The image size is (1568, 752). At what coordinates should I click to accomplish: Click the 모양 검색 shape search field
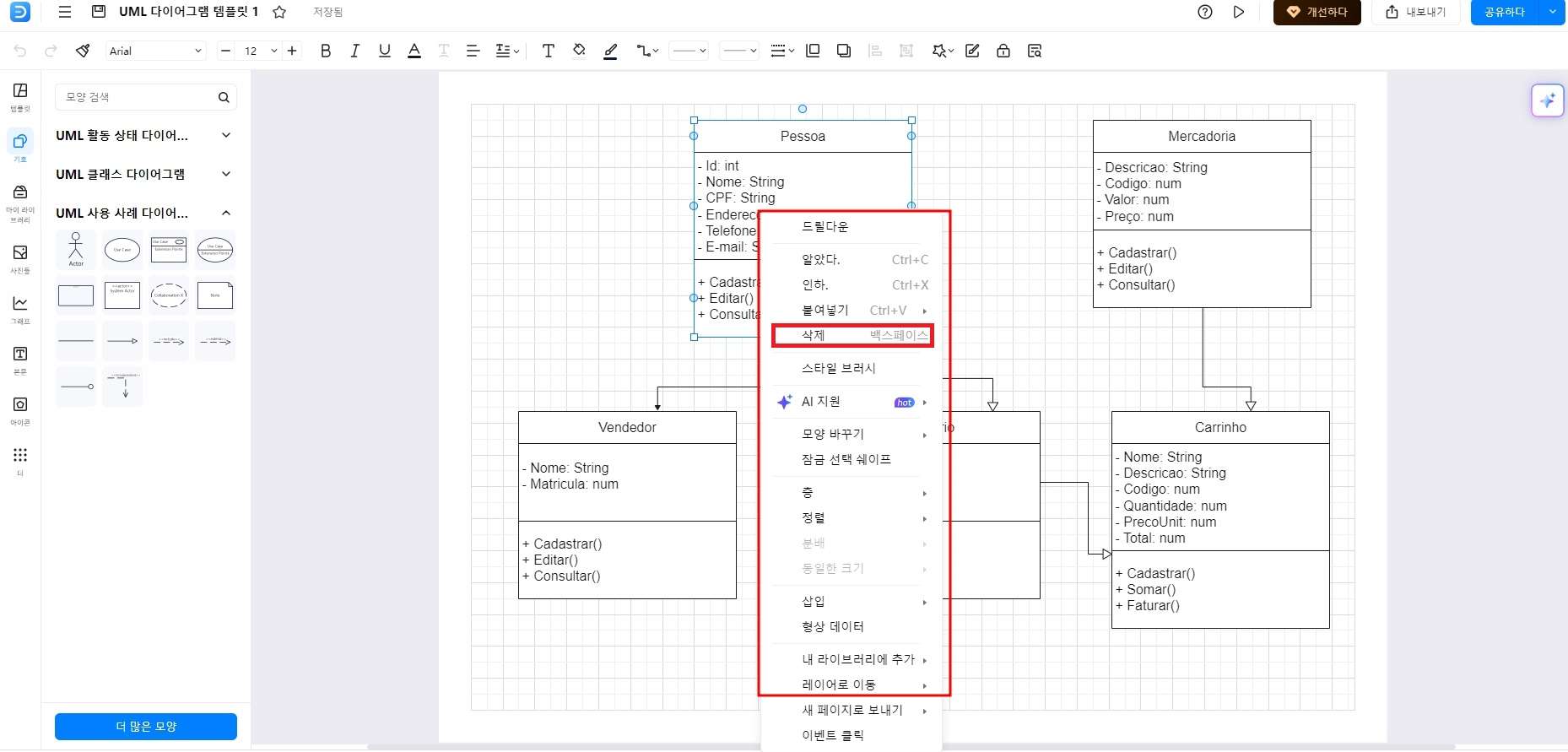tap(145, 97)
